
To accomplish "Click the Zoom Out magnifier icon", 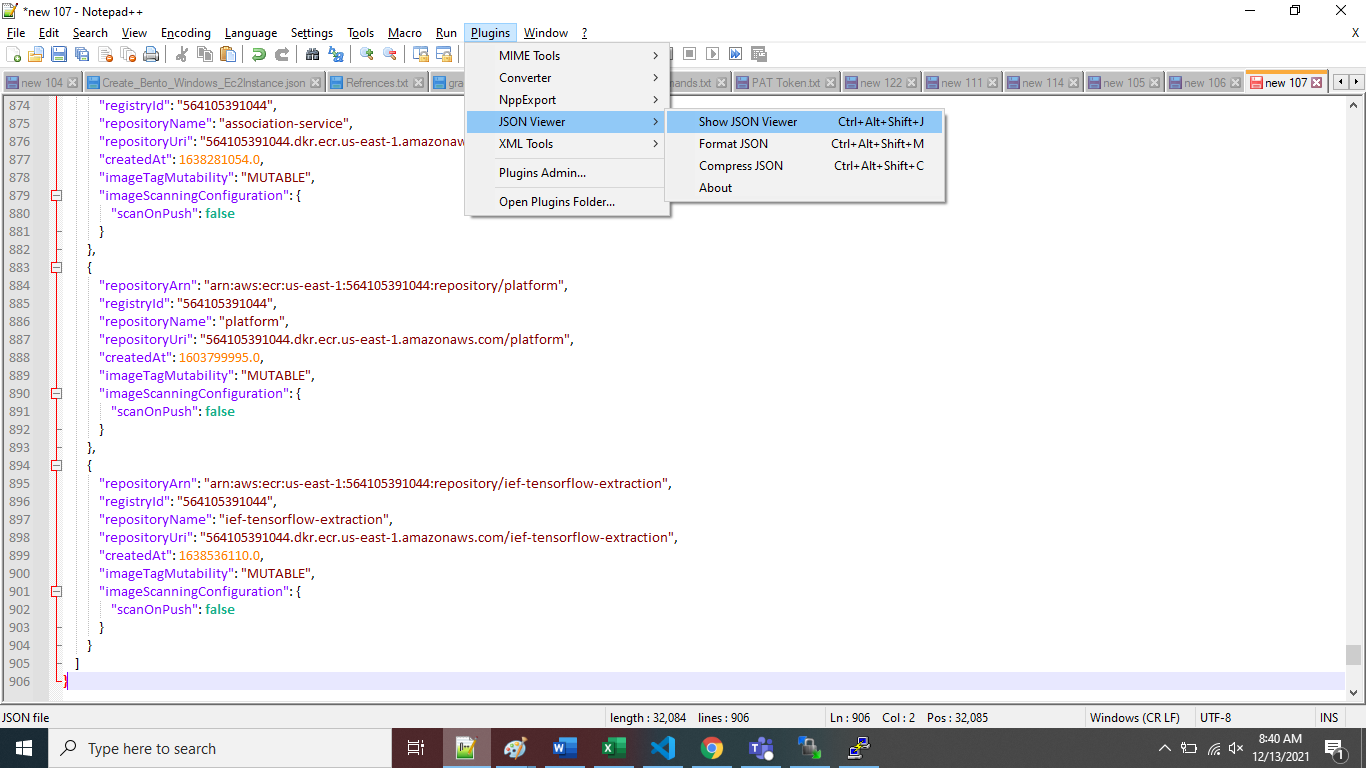I will click(390, 54).
